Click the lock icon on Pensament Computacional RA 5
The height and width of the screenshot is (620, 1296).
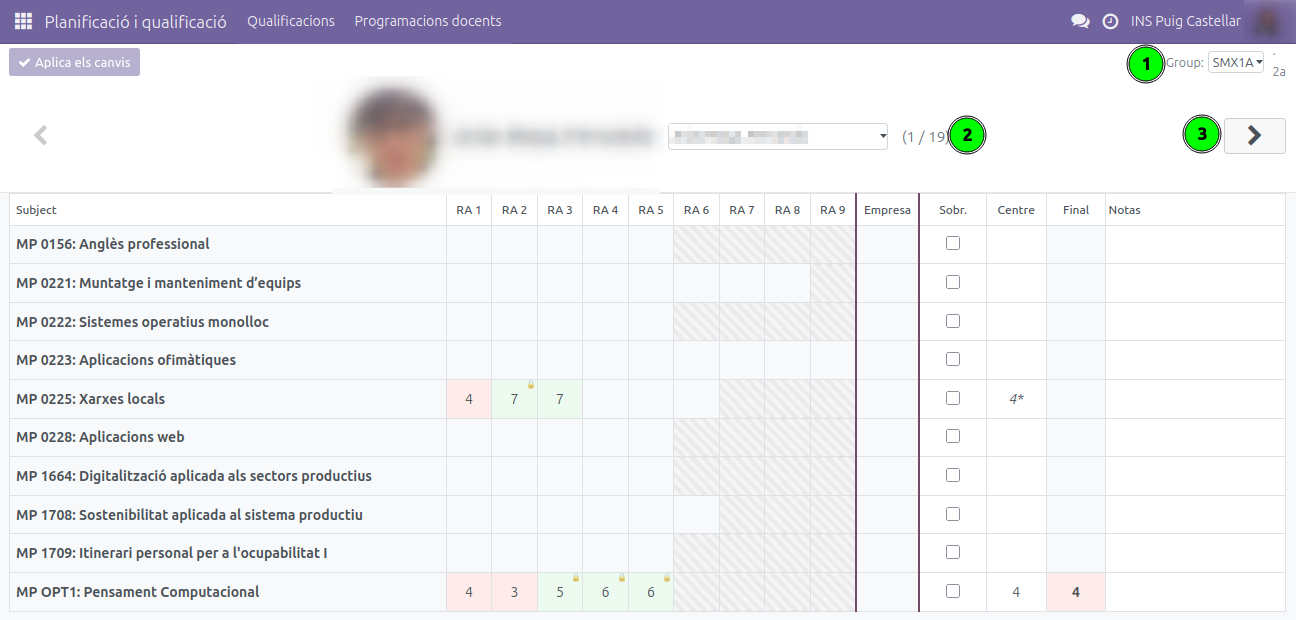[667, 578]
